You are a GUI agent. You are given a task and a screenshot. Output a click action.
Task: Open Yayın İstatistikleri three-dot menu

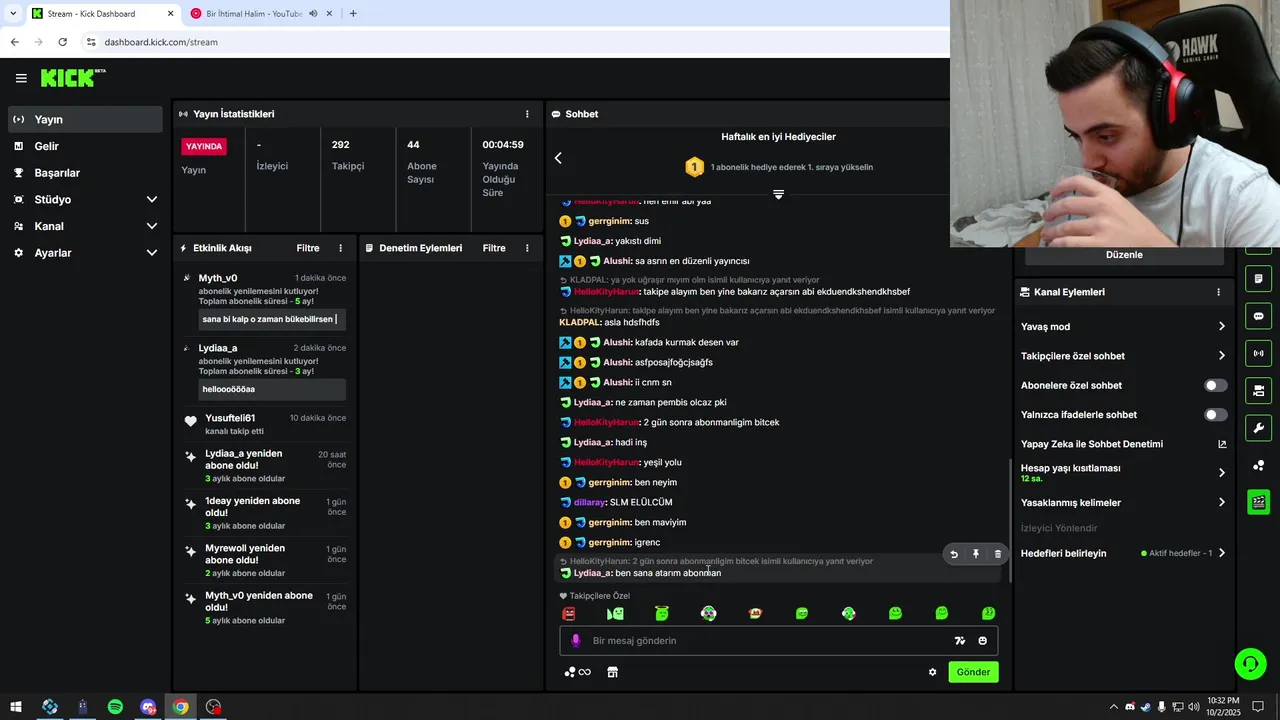(x=527, y=114)
